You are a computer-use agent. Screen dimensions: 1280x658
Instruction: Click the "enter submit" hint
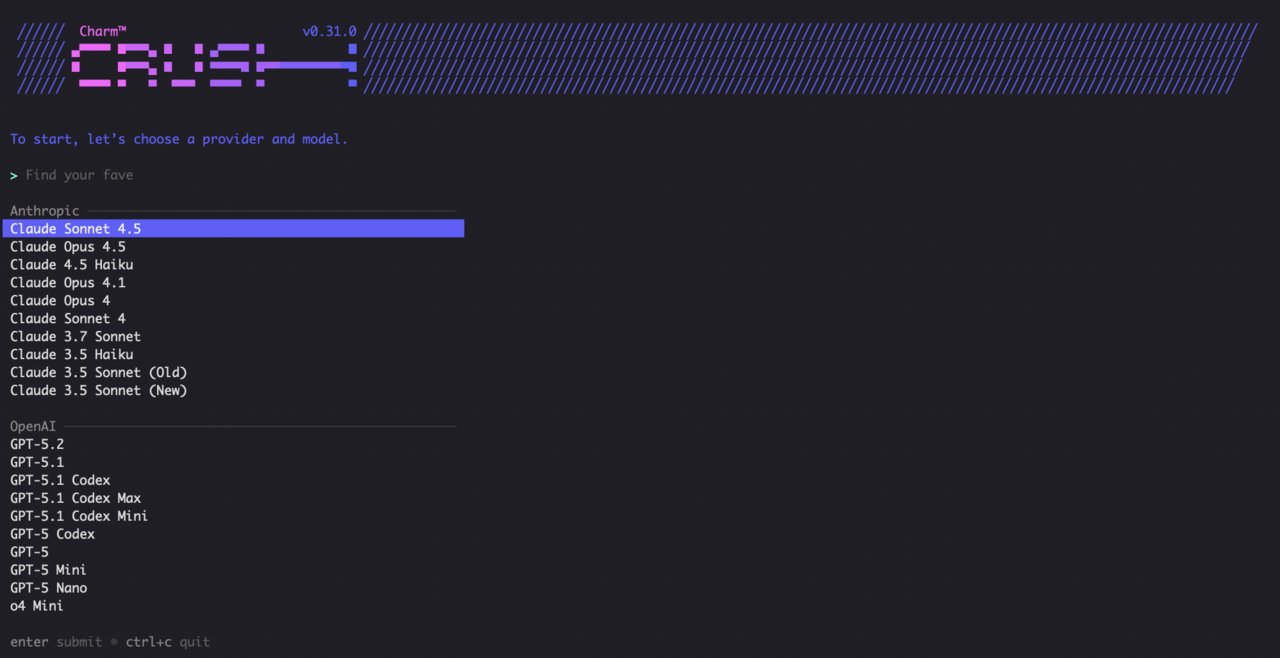click(x=56, y=642)
